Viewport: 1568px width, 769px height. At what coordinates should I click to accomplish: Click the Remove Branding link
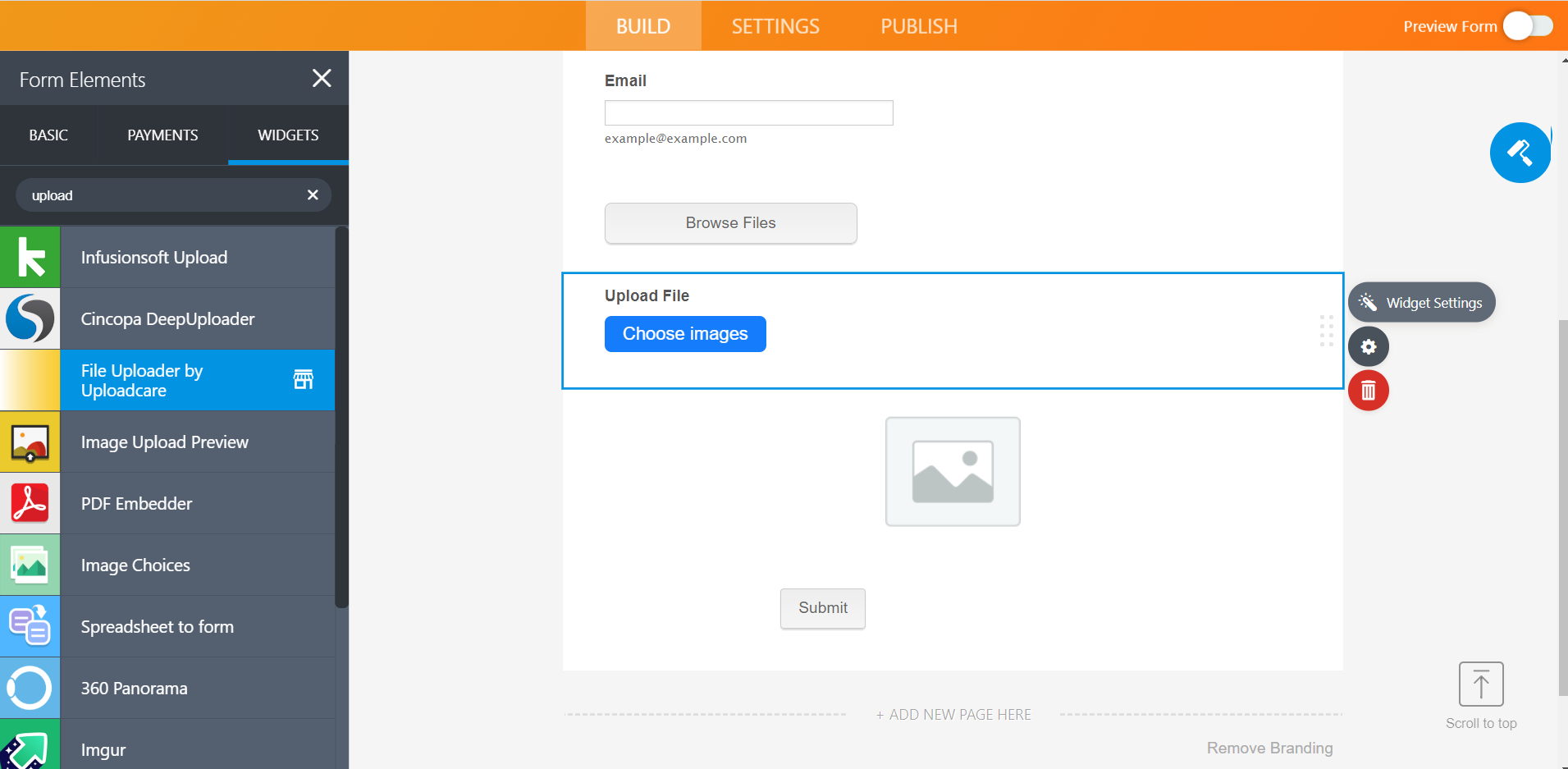1269,748
